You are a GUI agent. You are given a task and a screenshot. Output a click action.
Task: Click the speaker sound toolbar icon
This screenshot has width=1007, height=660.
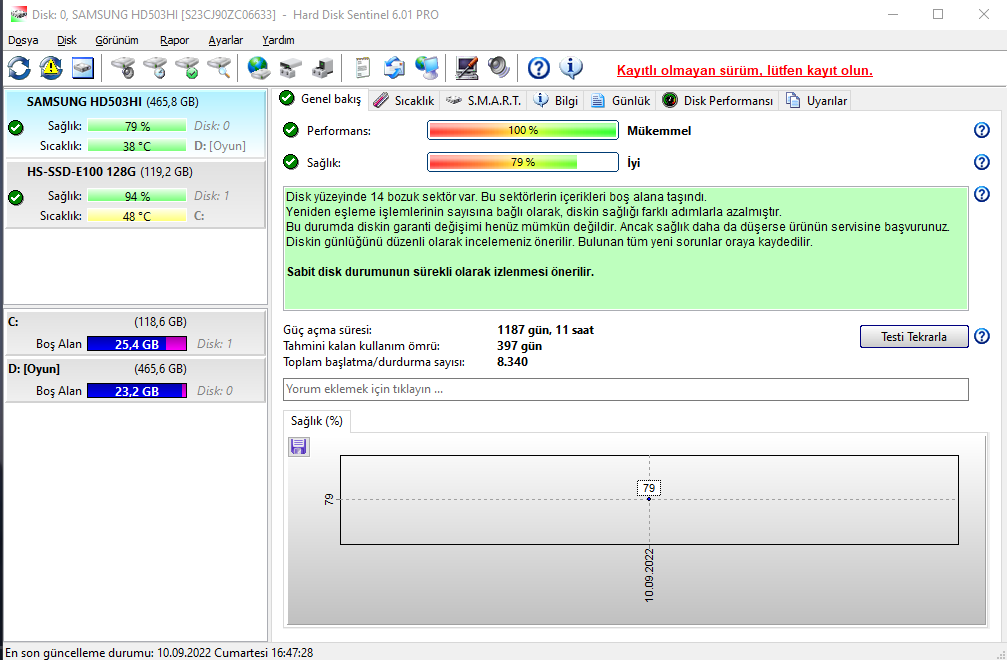click(498, 67)
